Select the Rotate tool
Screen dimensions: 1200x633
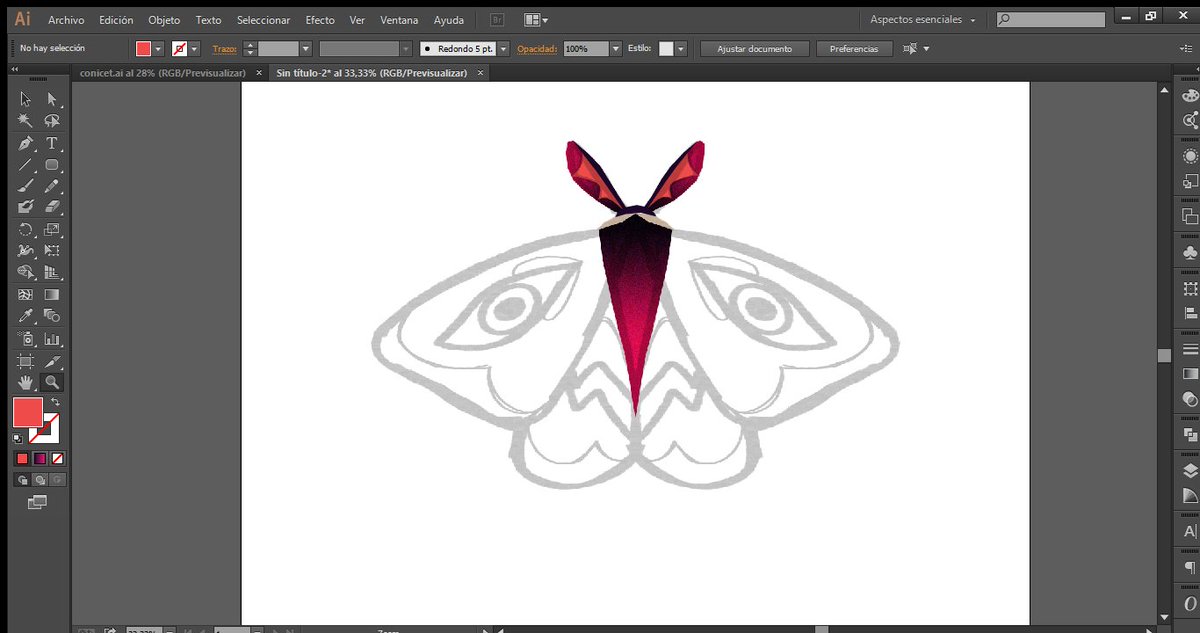click(26, 229)
